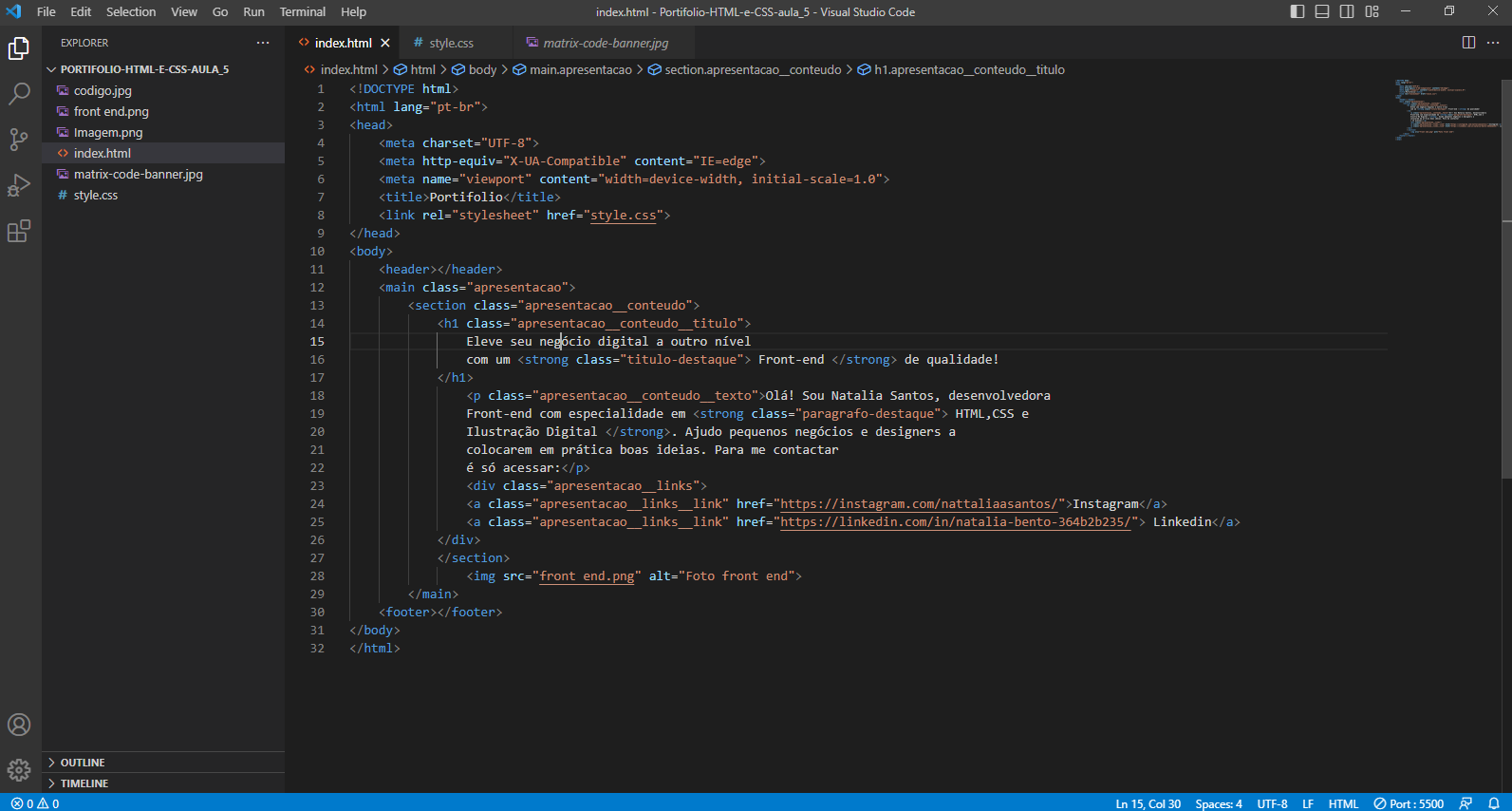Open the Manage gear icon
The width and height of the screenshot is (1512, 811).
point(19,770)
